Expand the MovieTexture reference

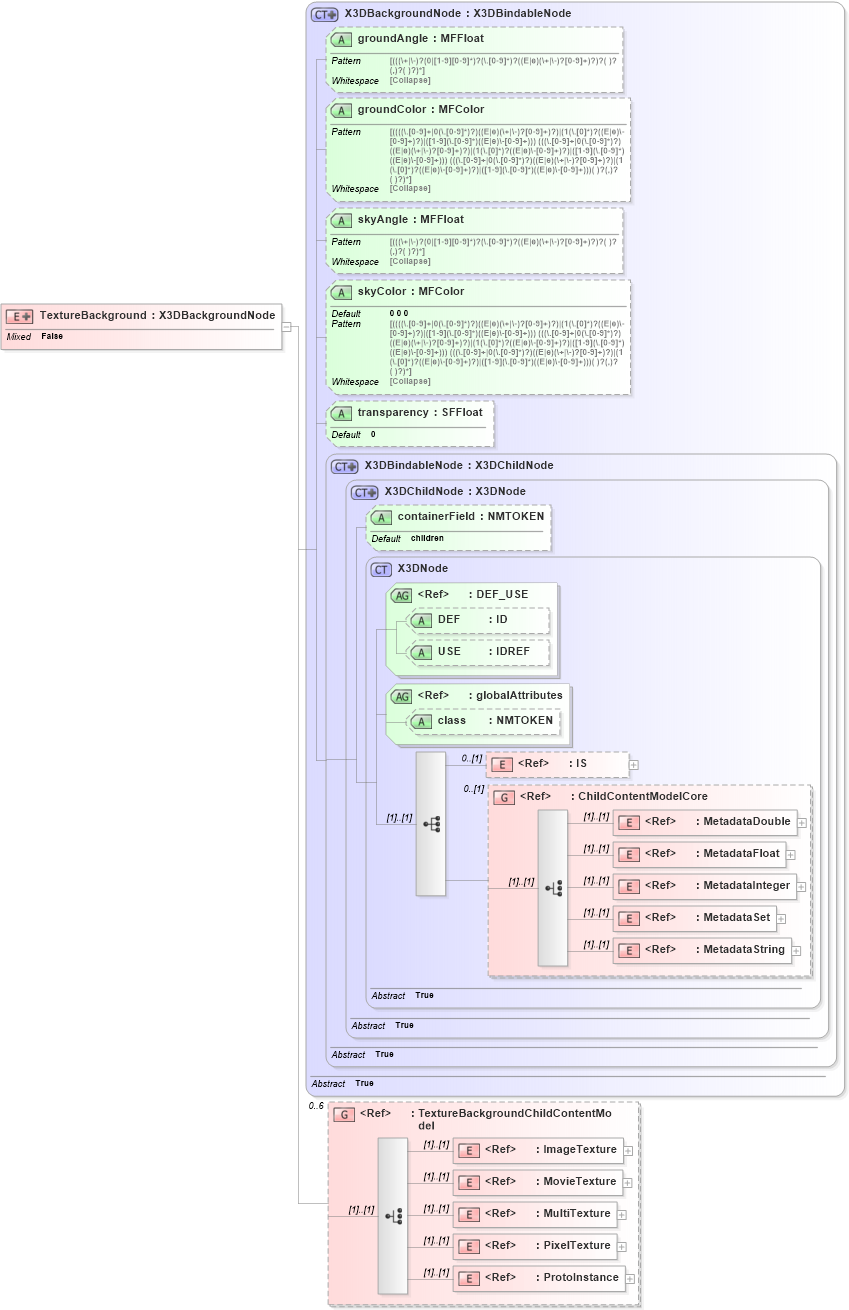coord(628,1183)
